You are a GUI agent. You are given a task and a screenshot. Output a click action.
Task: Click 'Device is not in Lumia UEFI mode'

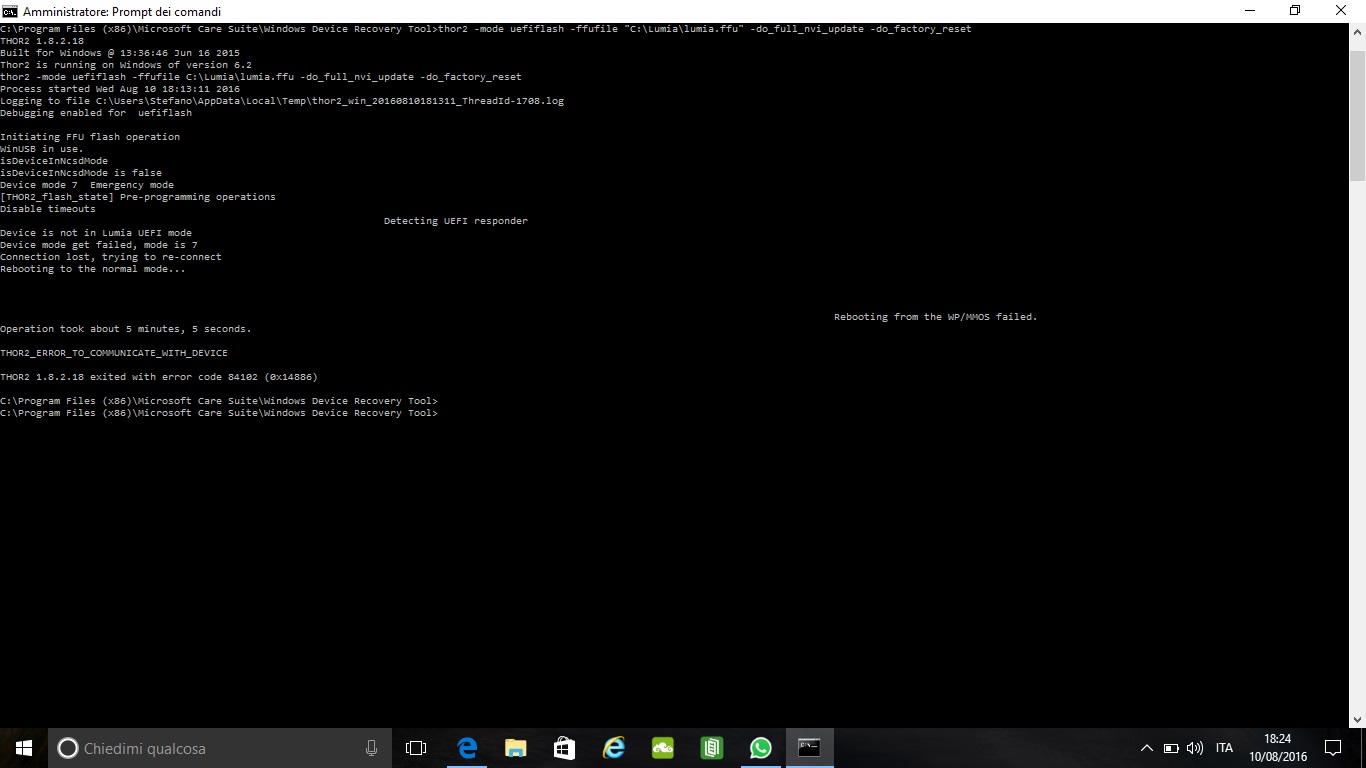point(96,233)
